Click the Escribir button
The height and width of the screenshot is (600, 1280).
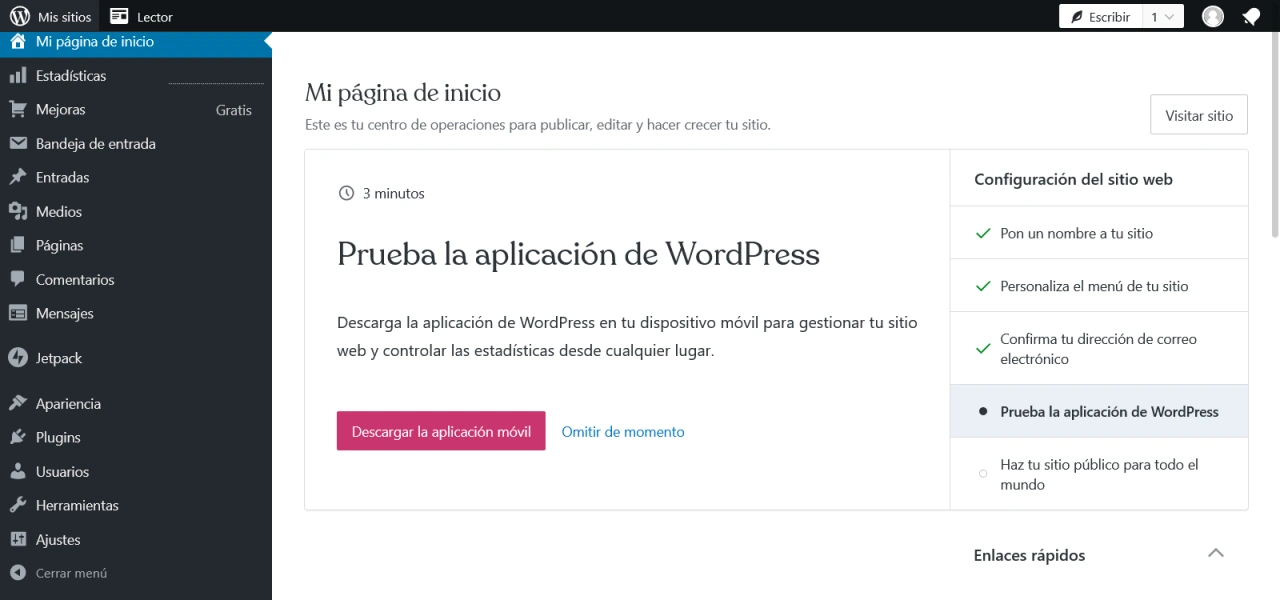(x=1100, y=16)
